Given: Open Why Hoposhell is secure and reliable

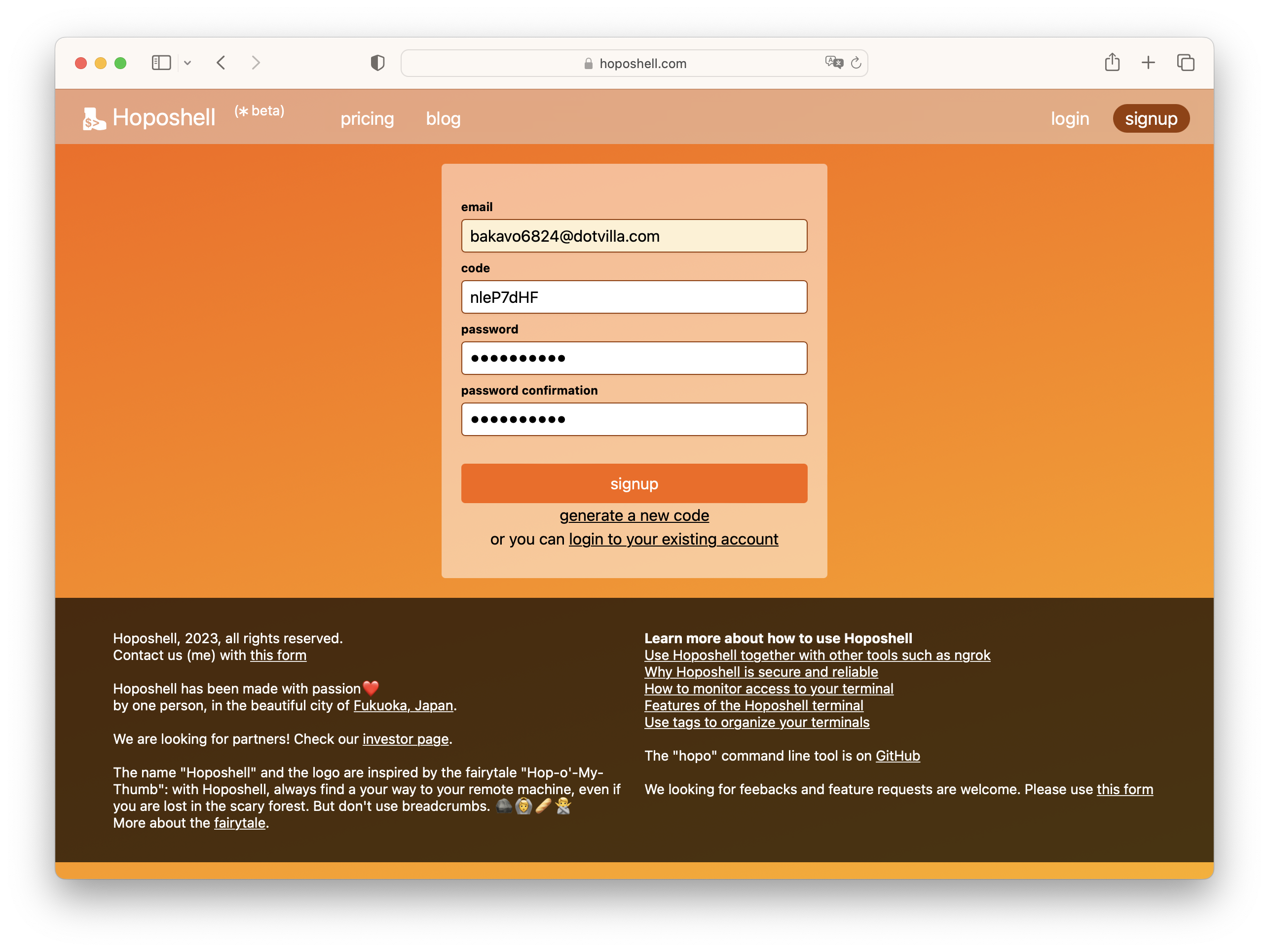Looking at the screenshot, I should pyautogui.click(x=761, y=671).
